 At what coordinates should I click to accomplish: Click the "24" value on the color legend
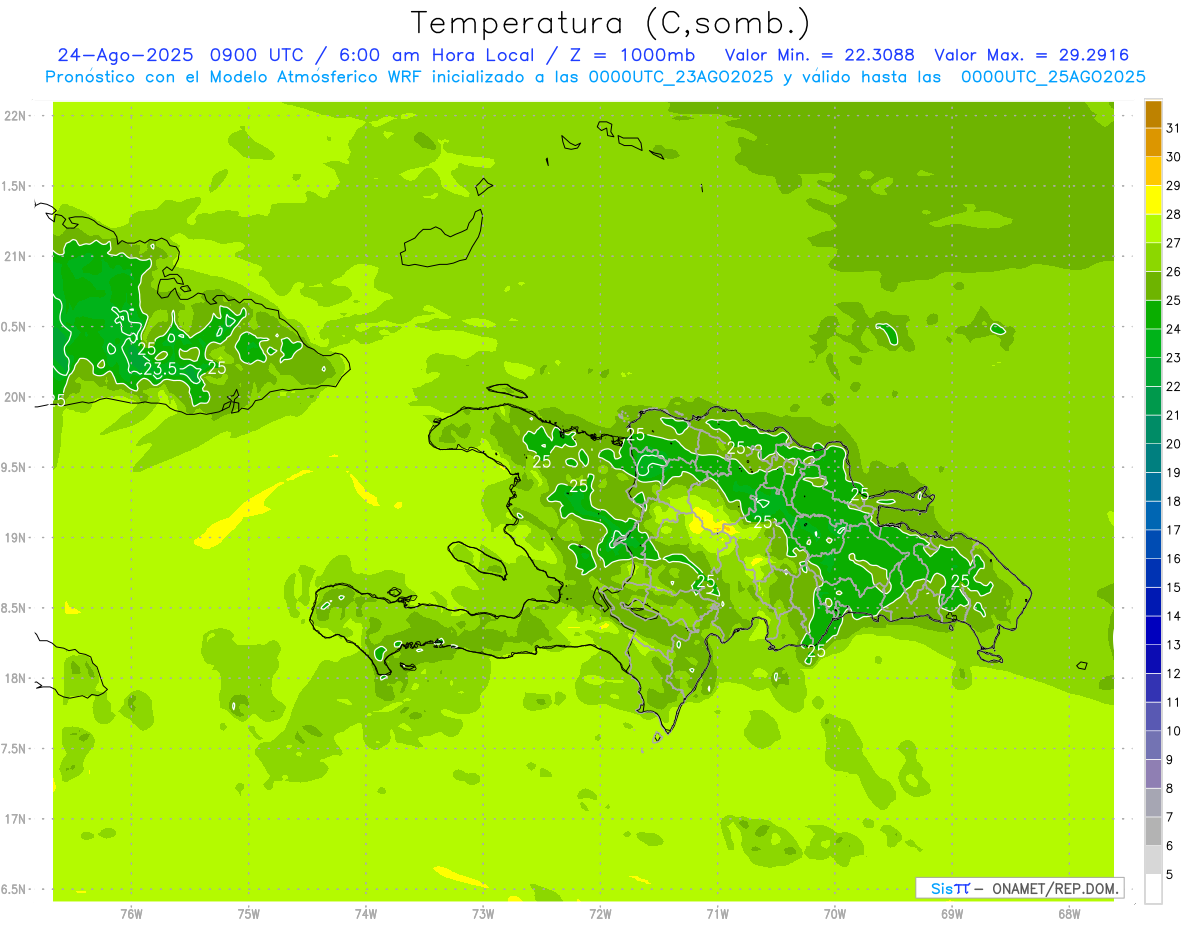(x=1174, y=329)
